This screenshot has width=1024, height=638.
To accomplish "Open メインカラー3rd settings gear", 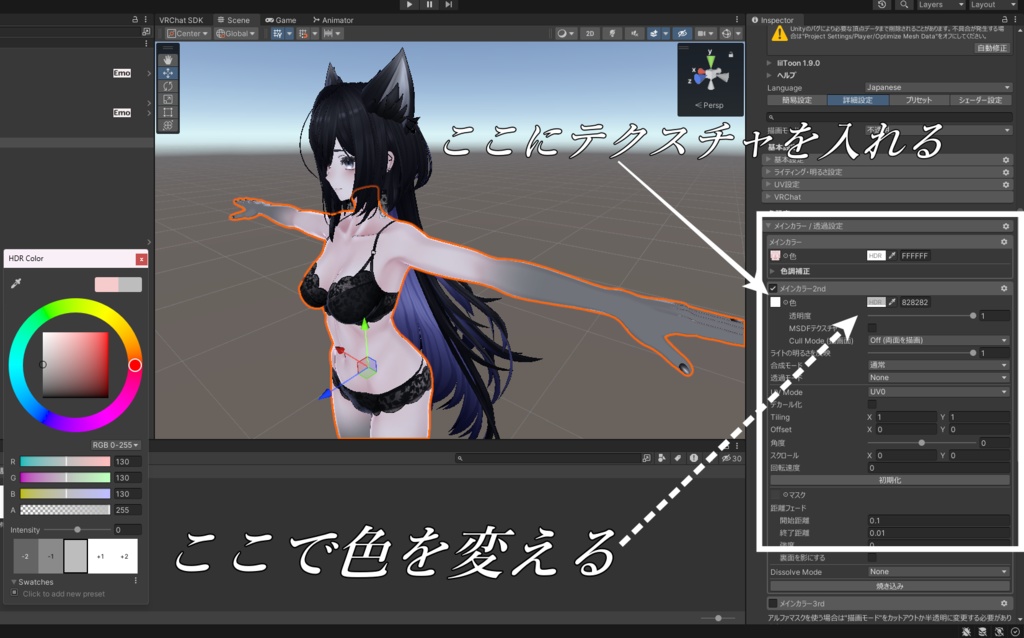I will tap(1004, 603).
